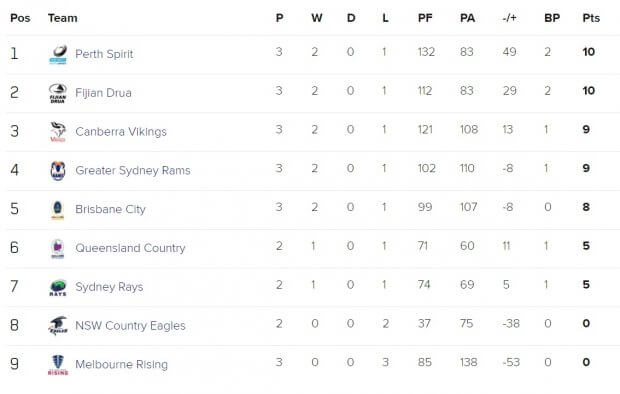
Task: Open the Canberra Vikings team link
Action: click(x=121, y=131)
